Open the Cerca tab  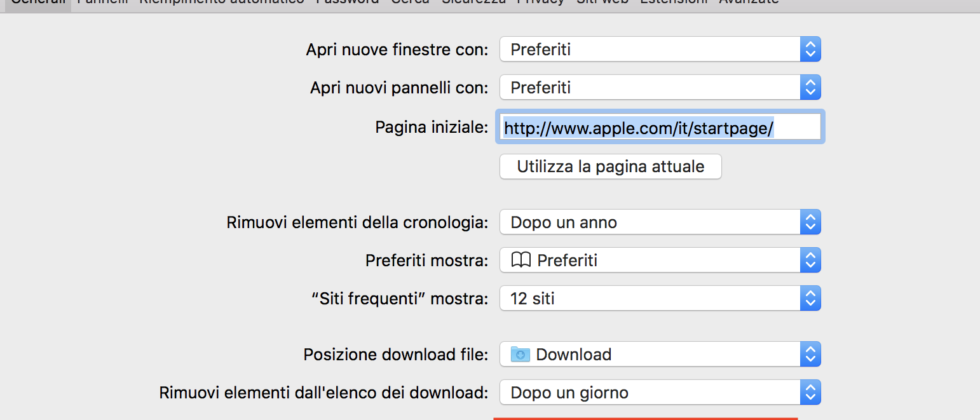[x=410, y=2]
